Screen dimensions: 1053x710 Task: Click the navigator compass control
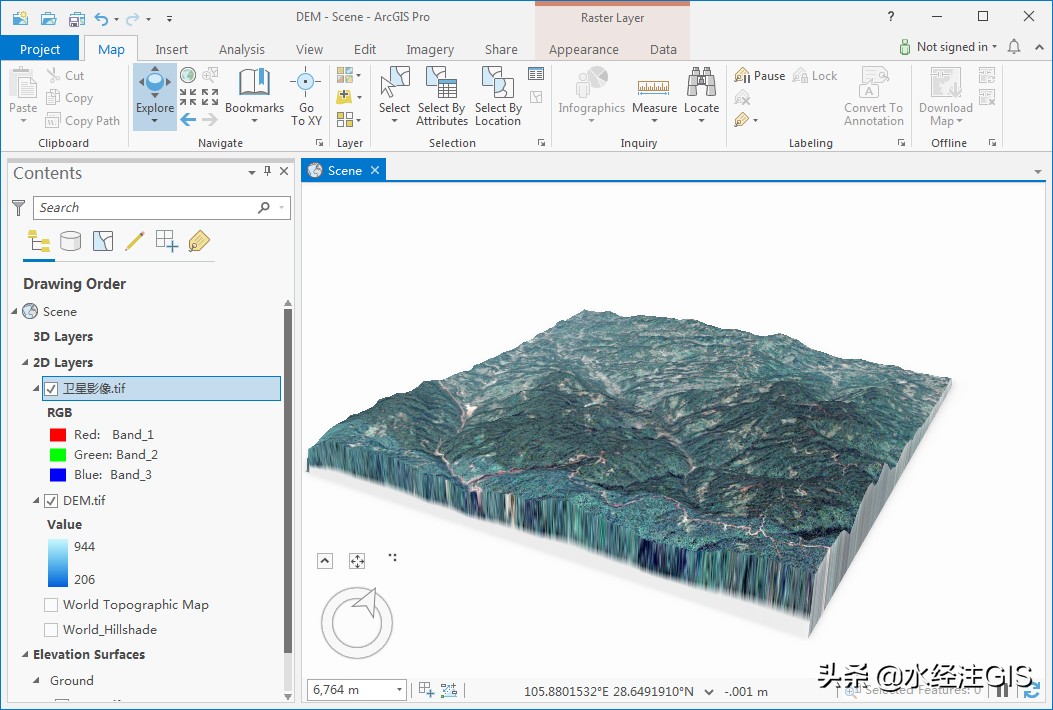pyautogui.click(x=357, y=621)
